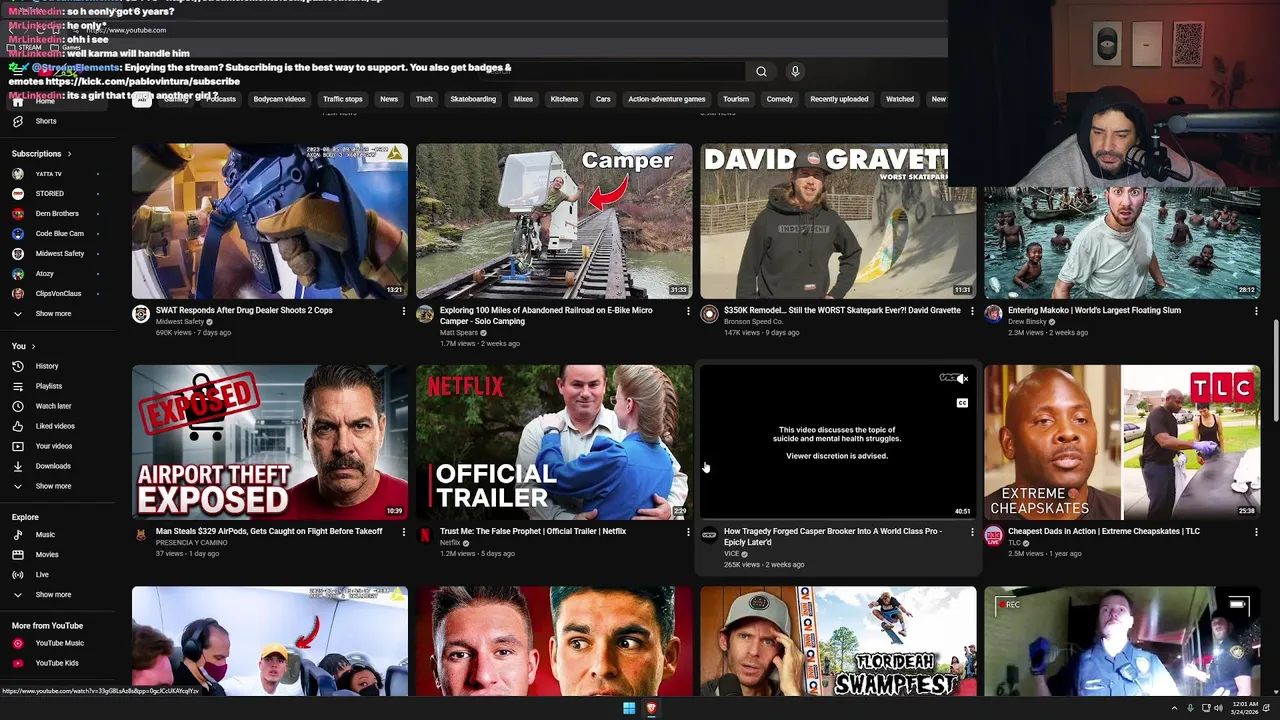The width and height of the screenshot is (1280, 720).
Task: Play the Floridah Swampfest thumbnail
Action: click(838, 641)
